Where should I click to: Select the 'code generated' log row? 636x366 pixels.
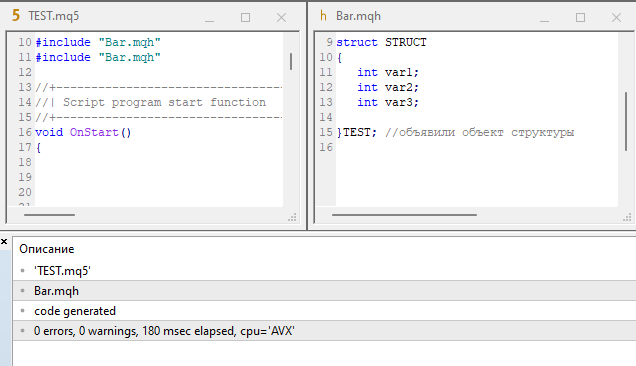[324, 311]
